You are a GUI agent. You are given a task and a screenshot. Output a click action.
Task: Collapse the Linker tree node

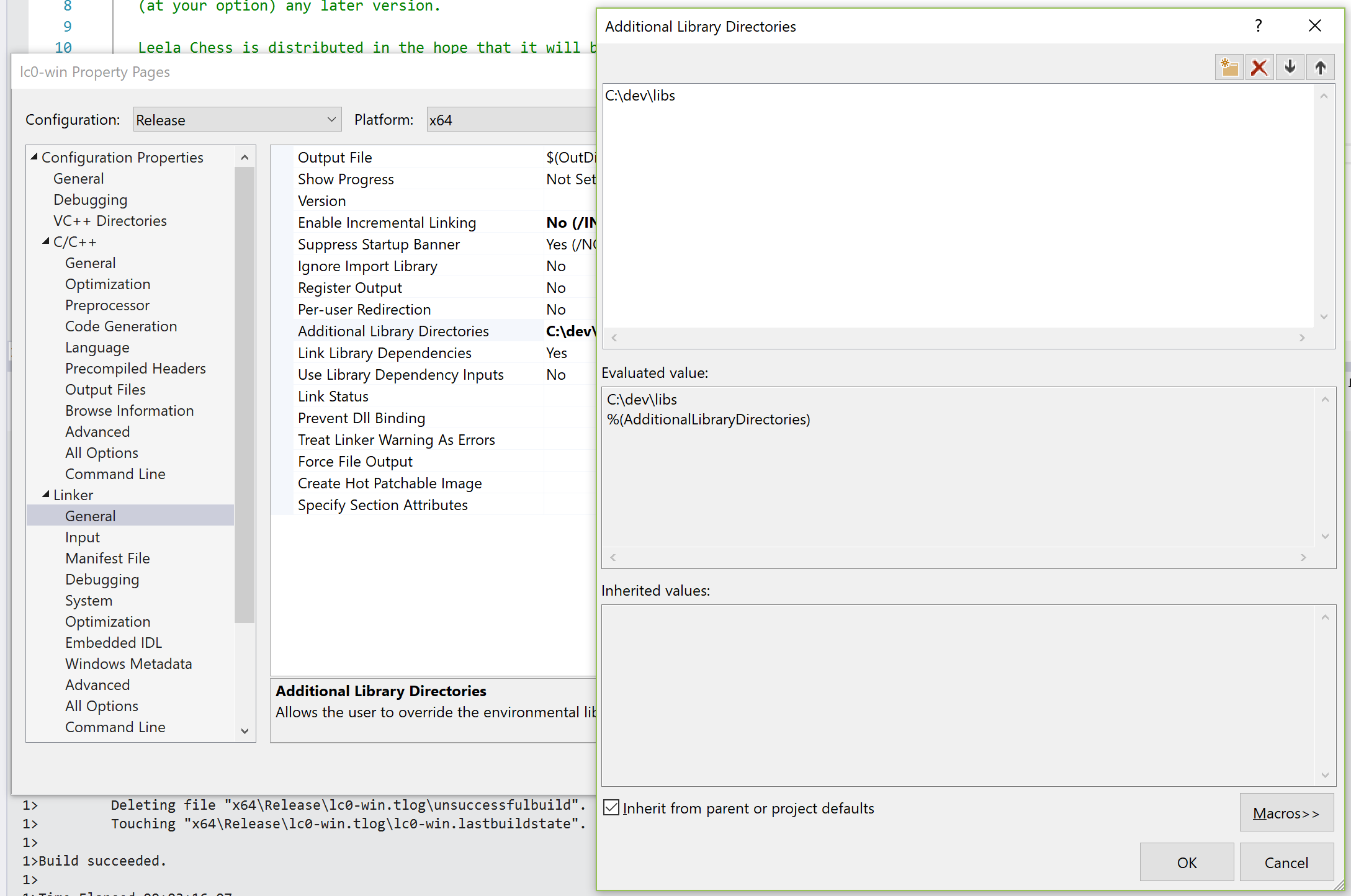point(45,495)
